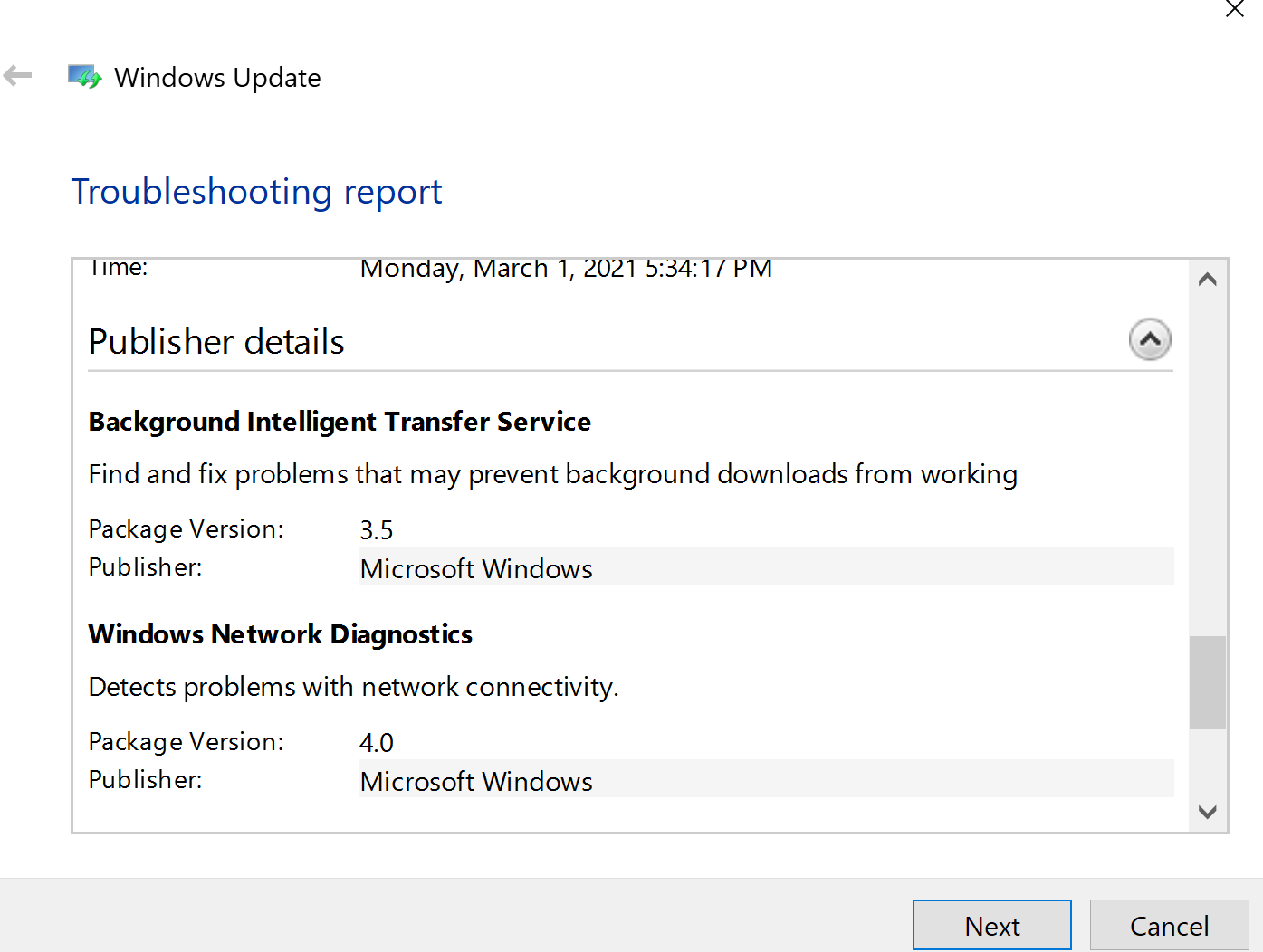1263x952 pixels.
Task: Click the Cancel button
Action: (x=1169, y=926)
